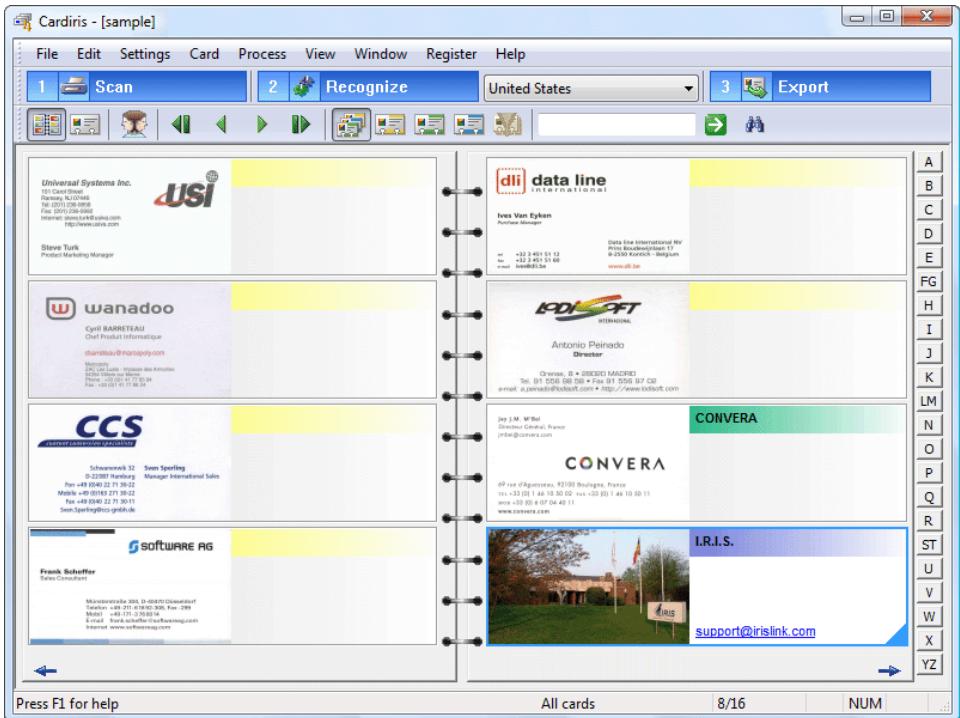Click the Recognize step button
The height and width of the screenshot is (718, 960).
368,86
